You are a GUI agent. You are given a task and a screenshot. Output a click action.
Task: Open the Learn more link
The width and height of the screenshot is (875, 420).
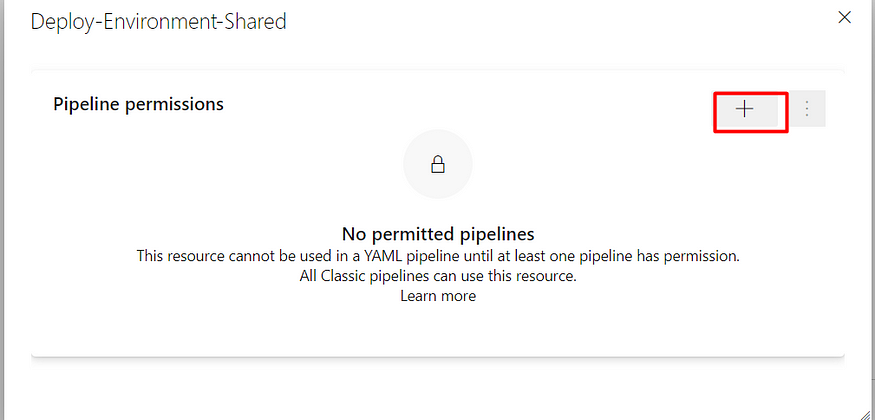438,296
